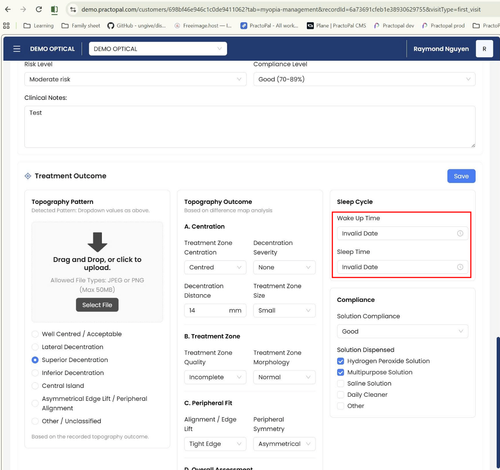Open Treatment Zone Size dropdown
Screen dimensions: 500x470
[x=284, y=310]
